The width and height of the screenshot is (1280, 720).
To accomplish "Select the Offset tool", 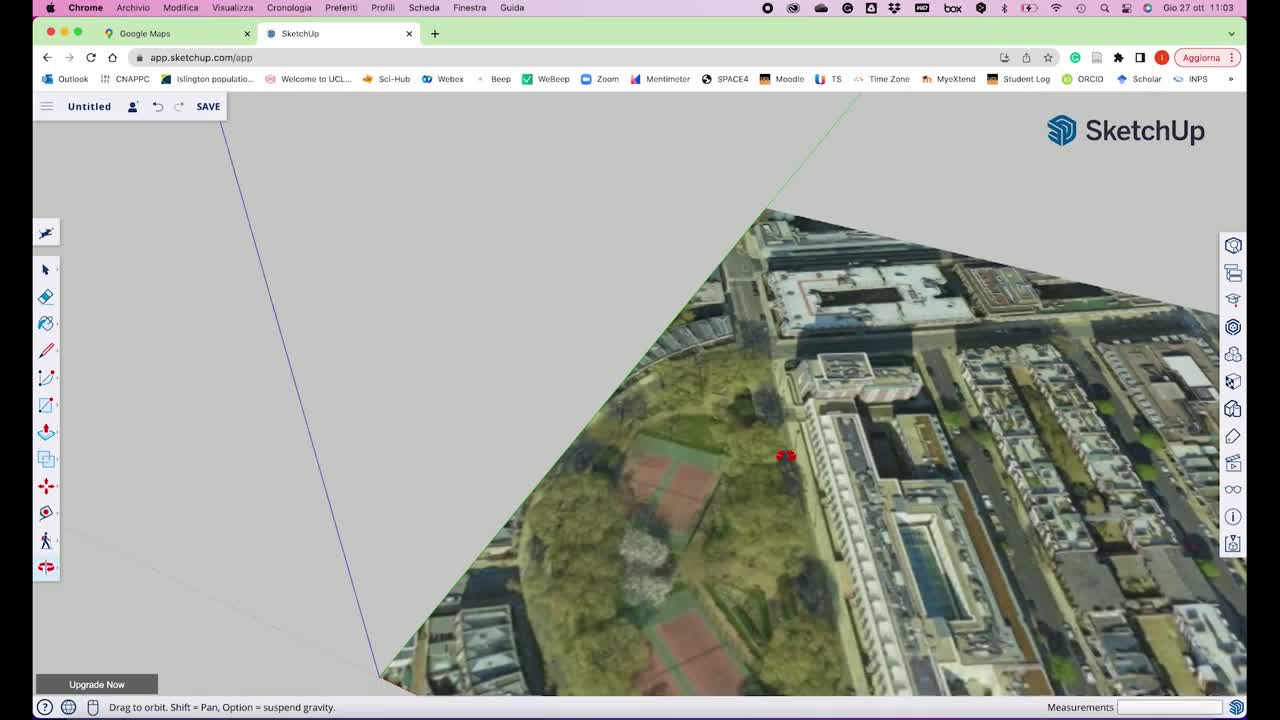I will [46, 459].
